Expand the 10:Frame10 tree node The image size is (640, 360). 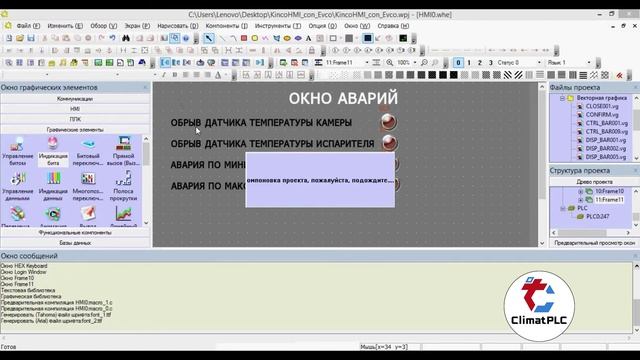coord(580,191)
